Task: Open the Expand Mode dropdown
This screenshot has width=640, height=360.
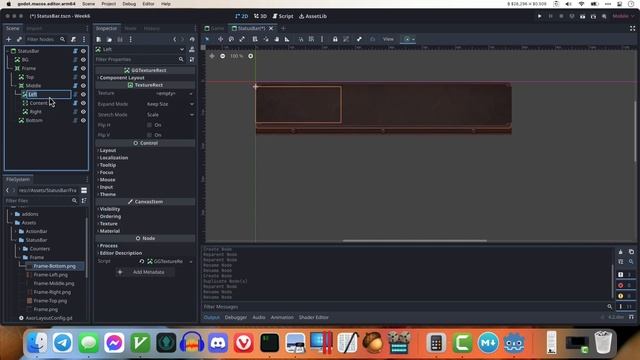Action: 170,104
